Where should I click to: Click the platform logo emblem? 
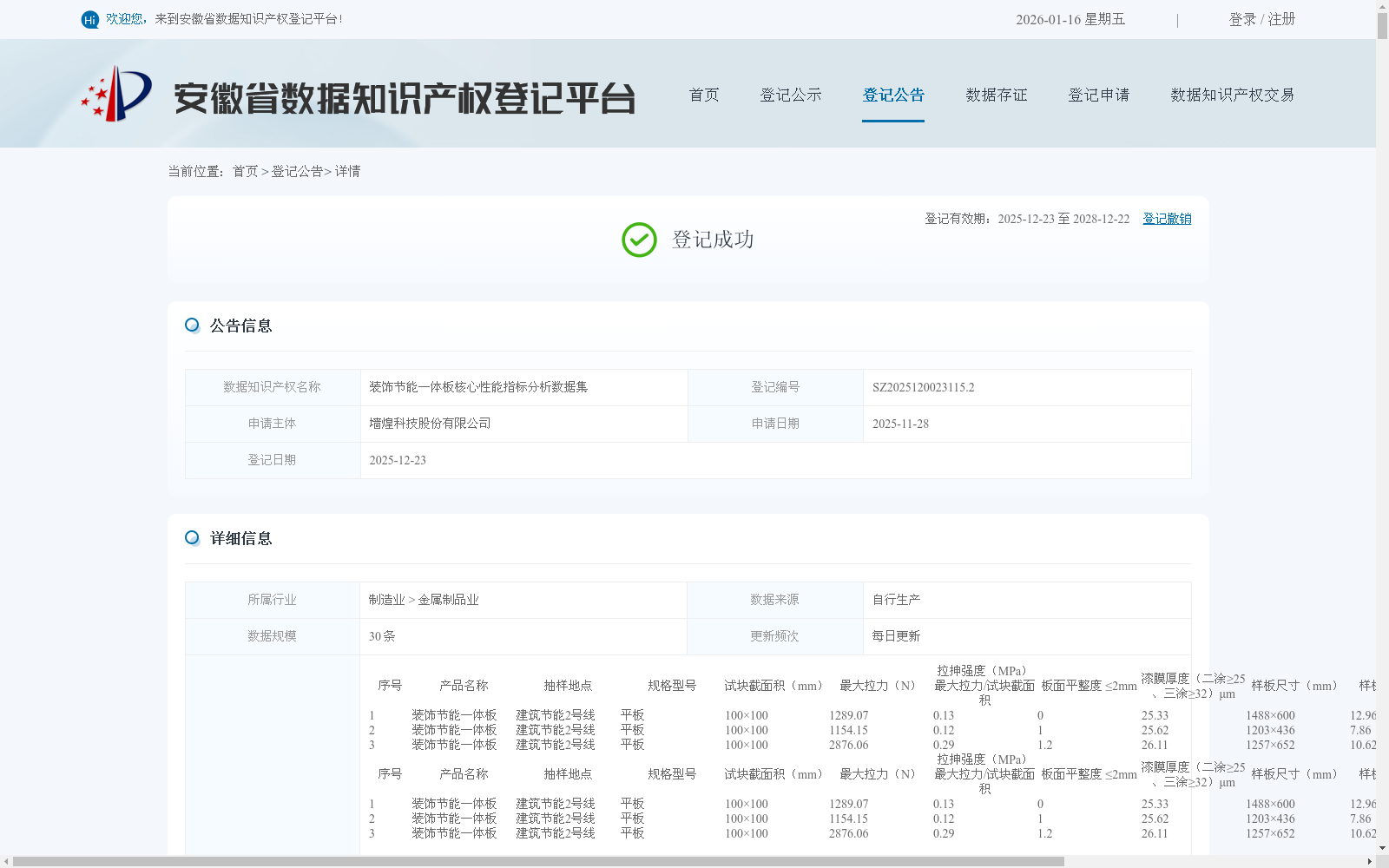[x=116, y=94]
